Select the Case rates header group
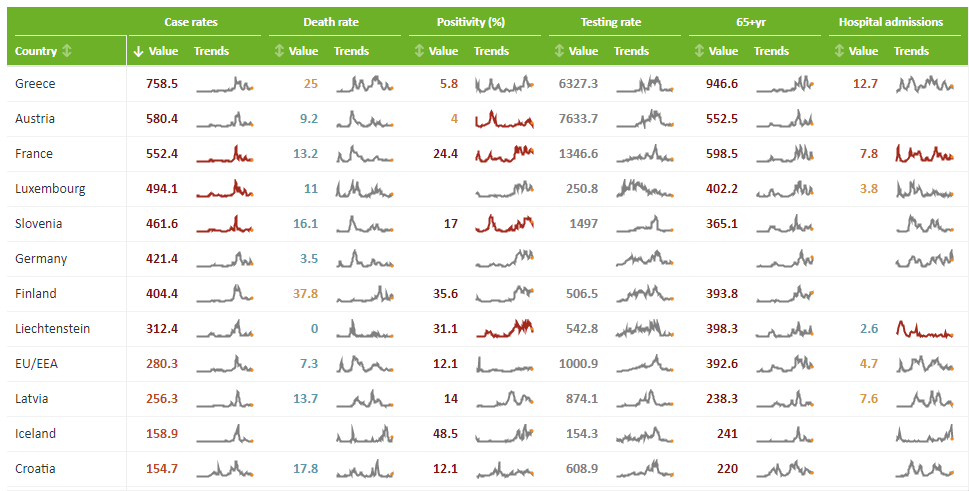The height and width of the screenshot is (491, 969). pyautogui.click(x=191, y=22)
